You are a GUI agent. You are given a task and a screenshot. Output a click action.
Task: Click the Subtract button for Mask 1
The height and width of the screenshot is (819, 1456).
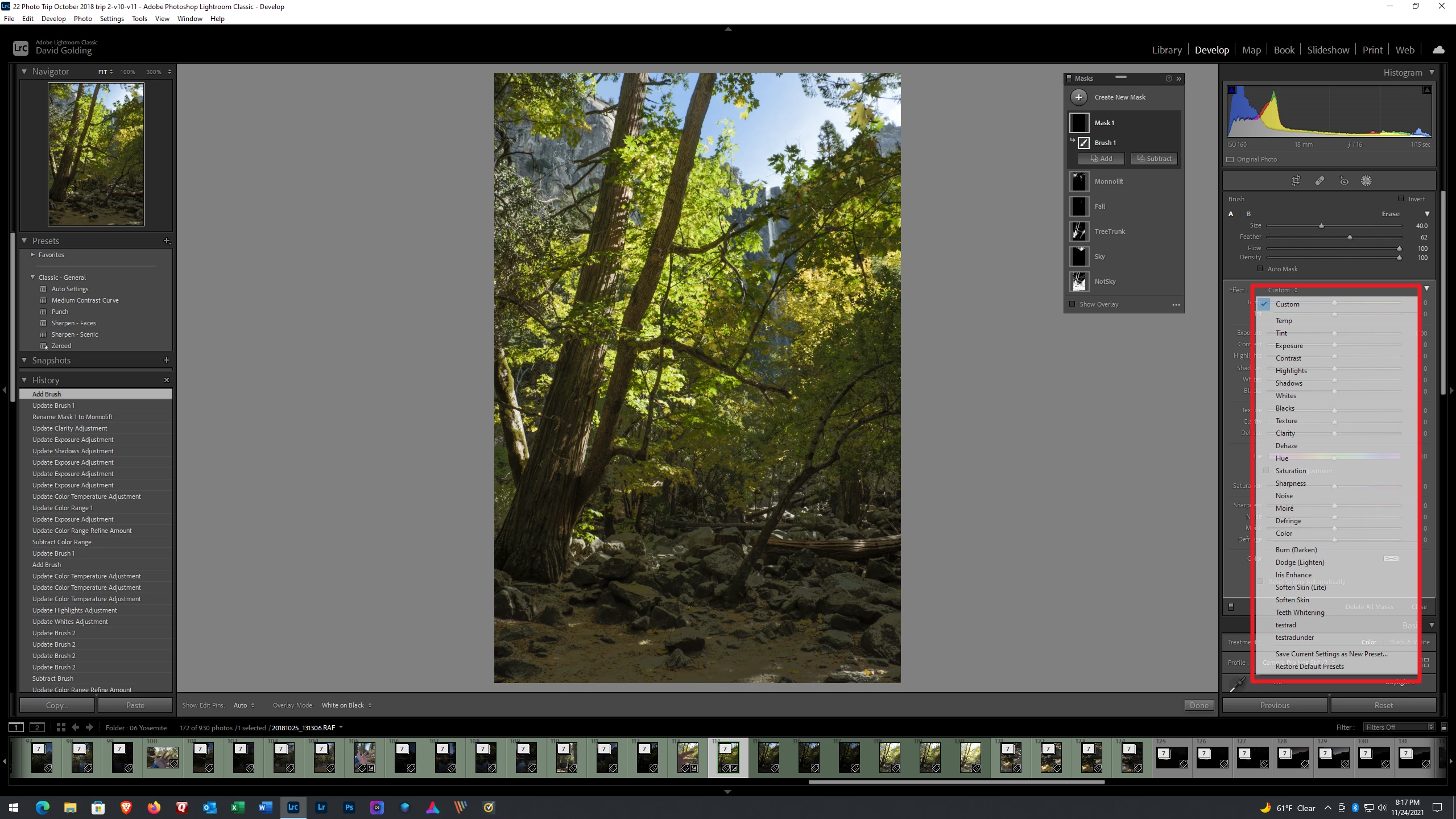(1154, 159)
